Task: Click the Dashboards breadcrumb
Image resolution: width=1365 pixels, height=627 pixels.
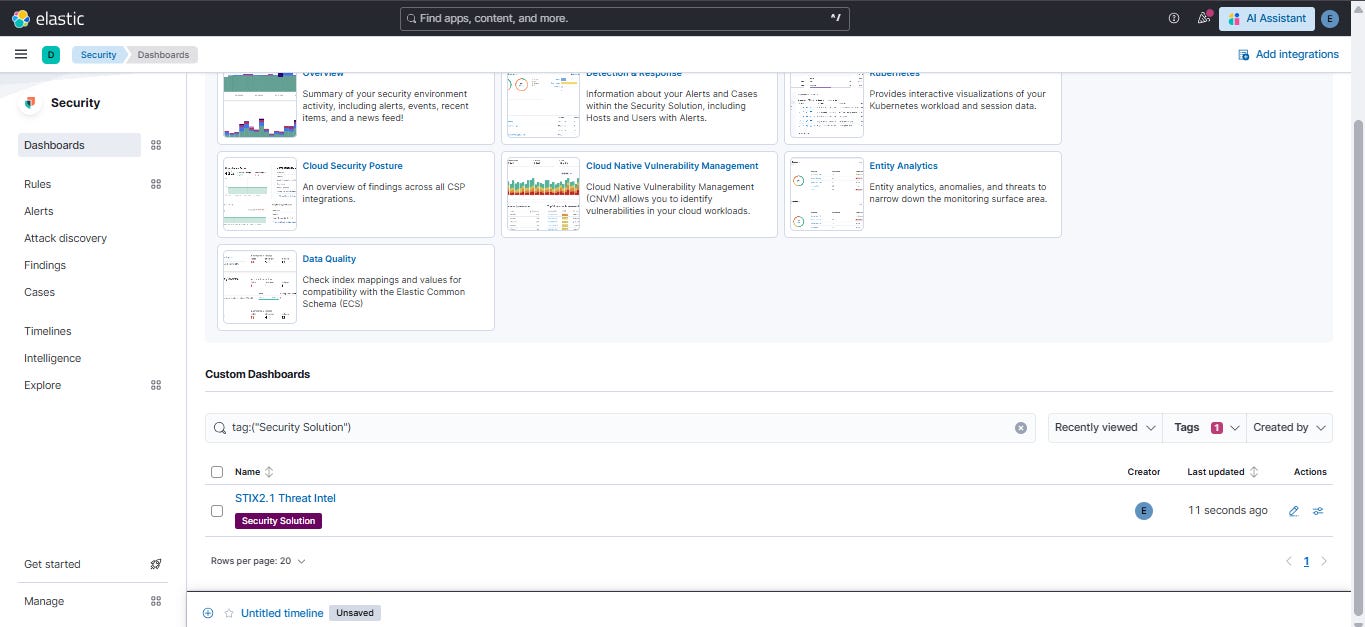Action: point(163,55)
